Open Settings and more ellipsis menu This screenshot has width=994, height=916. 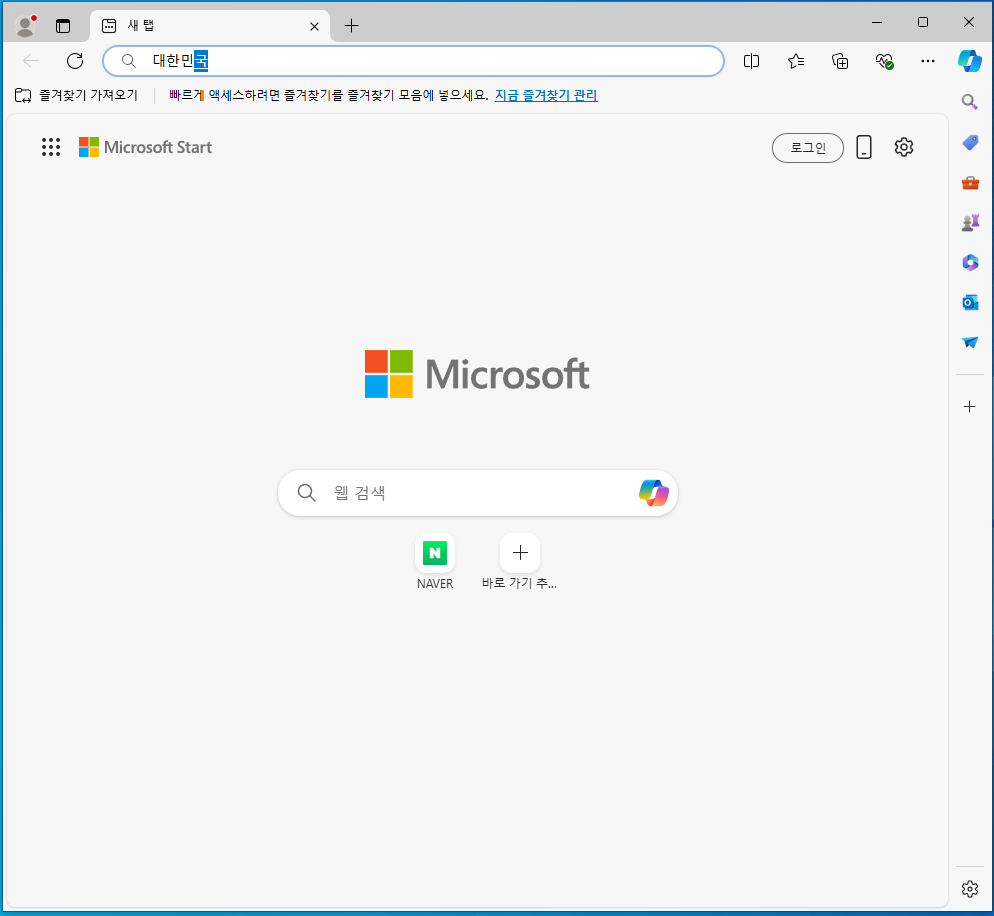927,61
